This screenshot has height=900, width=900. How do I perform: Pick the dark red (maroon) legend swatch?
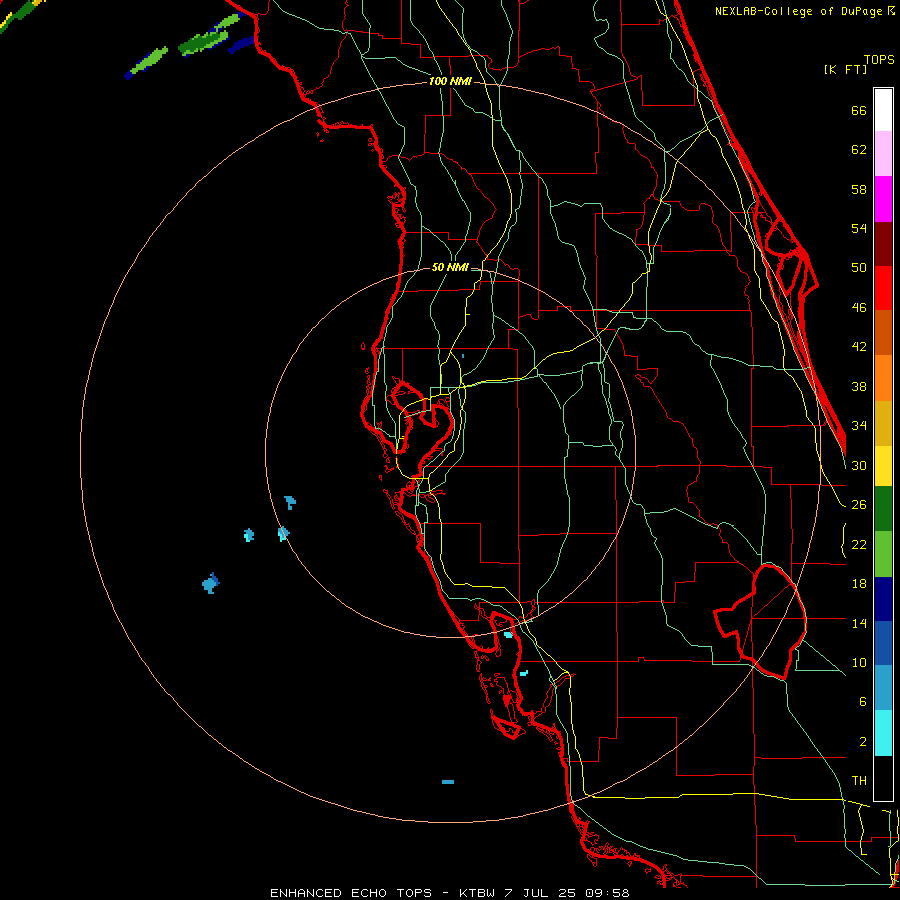pyautogui.click(x=883, y=244)
